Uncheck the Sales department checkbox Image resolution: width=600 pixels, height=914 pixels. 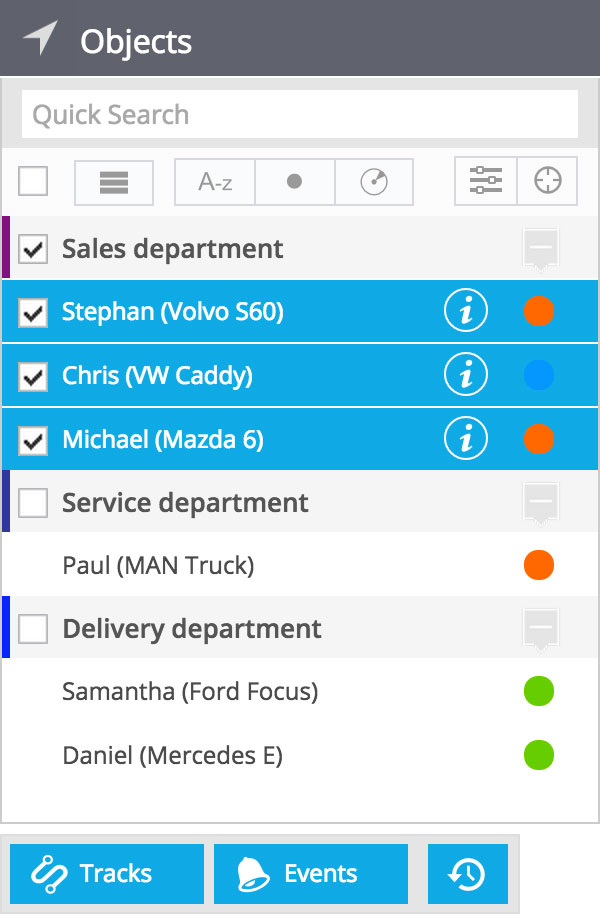tap(33, 249)
